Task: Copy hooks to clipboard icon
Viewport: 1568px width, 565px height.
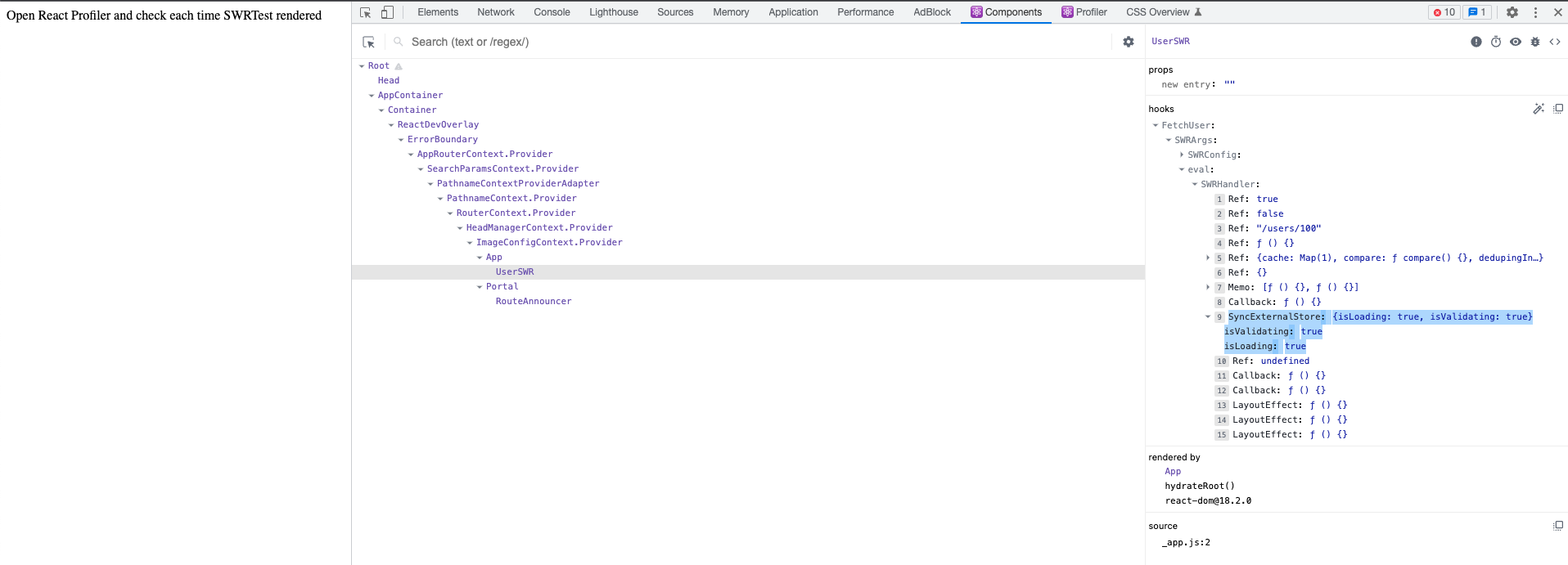Action: coord(1558,109)
